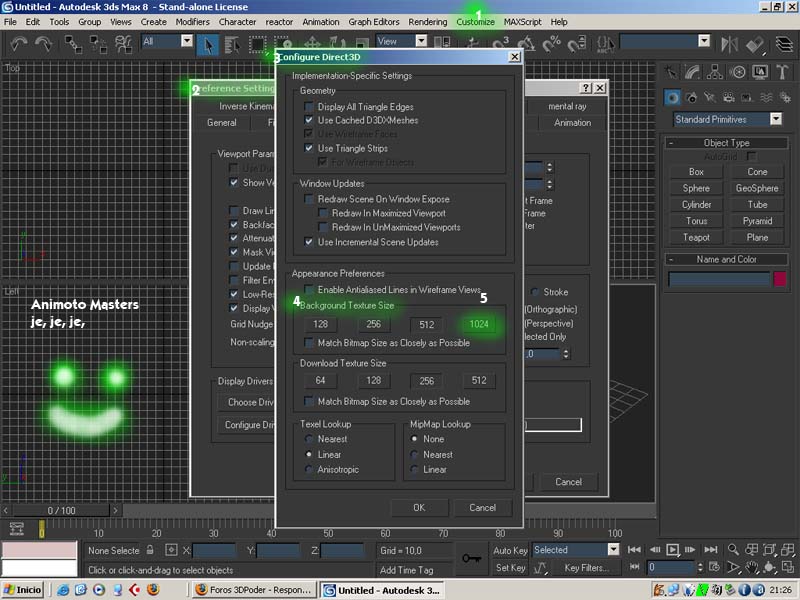The image size is (800, 600).
Task: Open the Layer Manager icon
Action: tap(784, 45)
